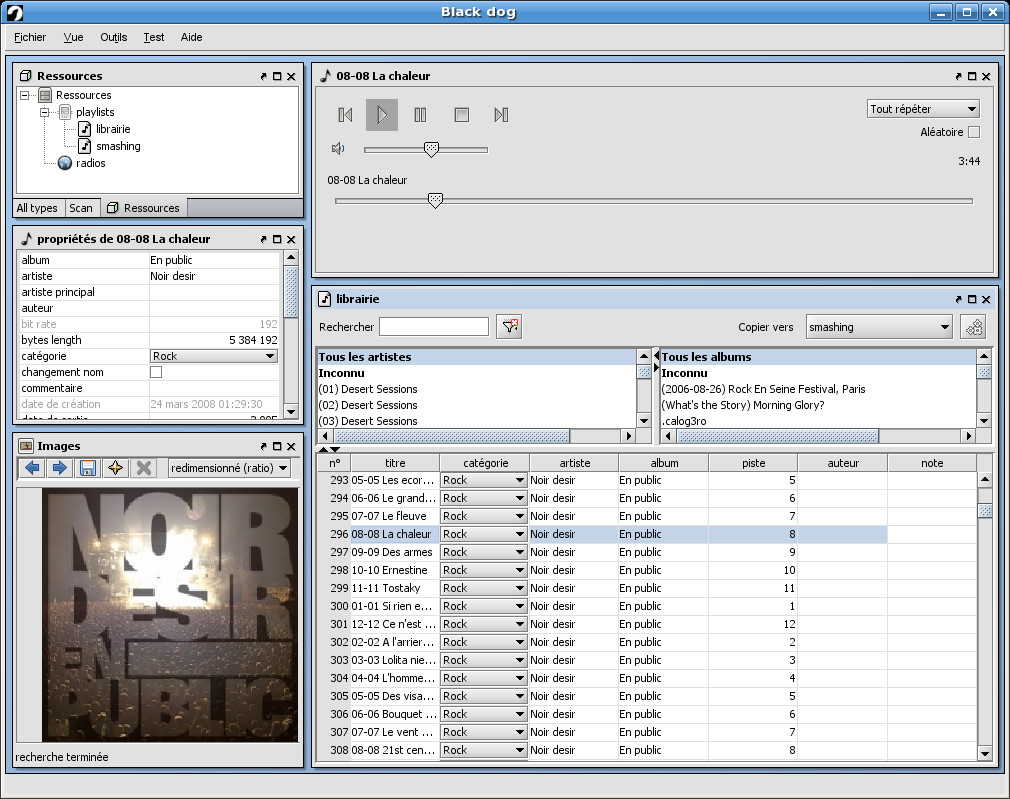Collapse the Ressources root node

[x=24, y=95]
